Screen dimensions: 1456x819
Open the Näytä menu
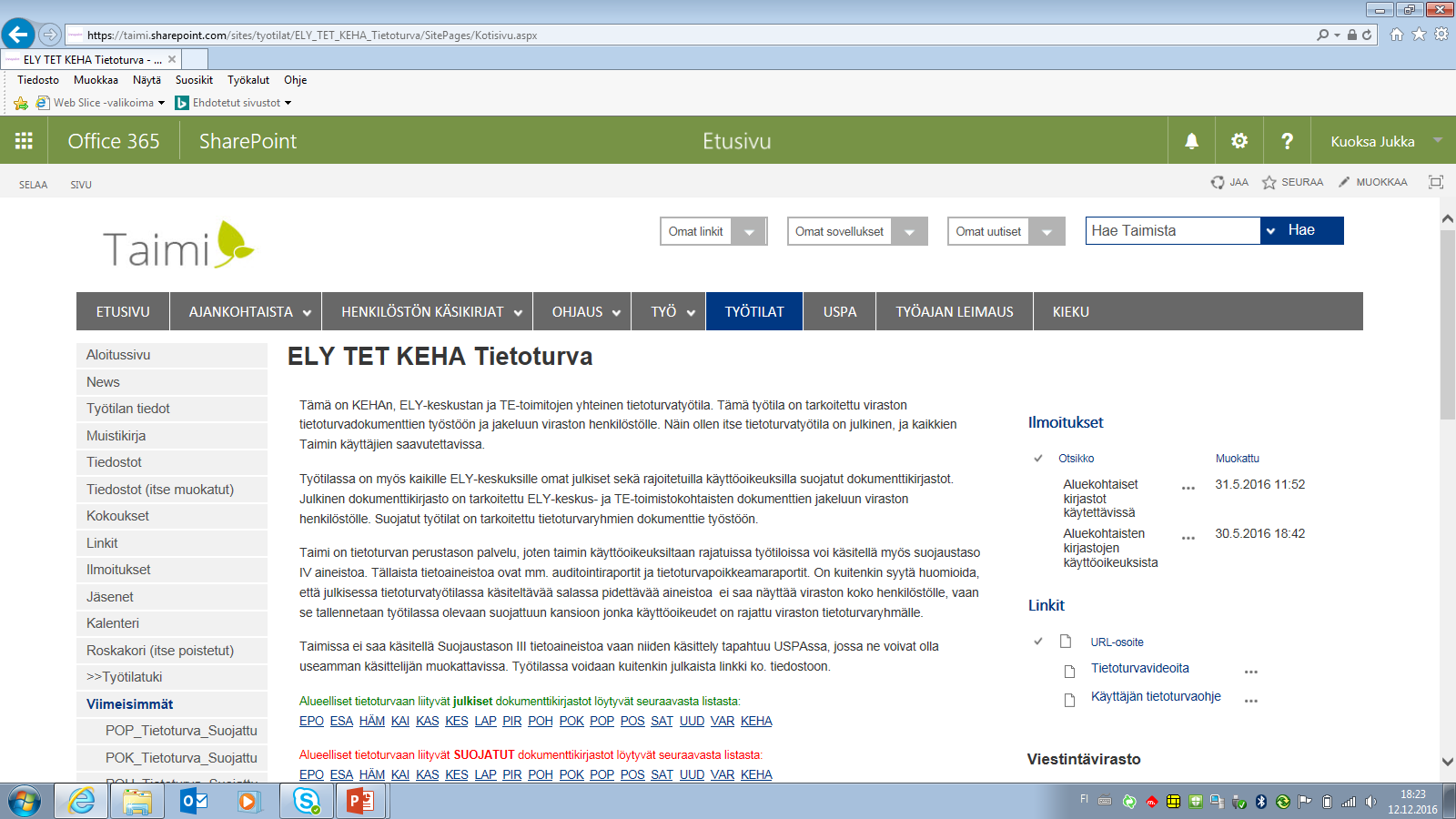[147, 80]
